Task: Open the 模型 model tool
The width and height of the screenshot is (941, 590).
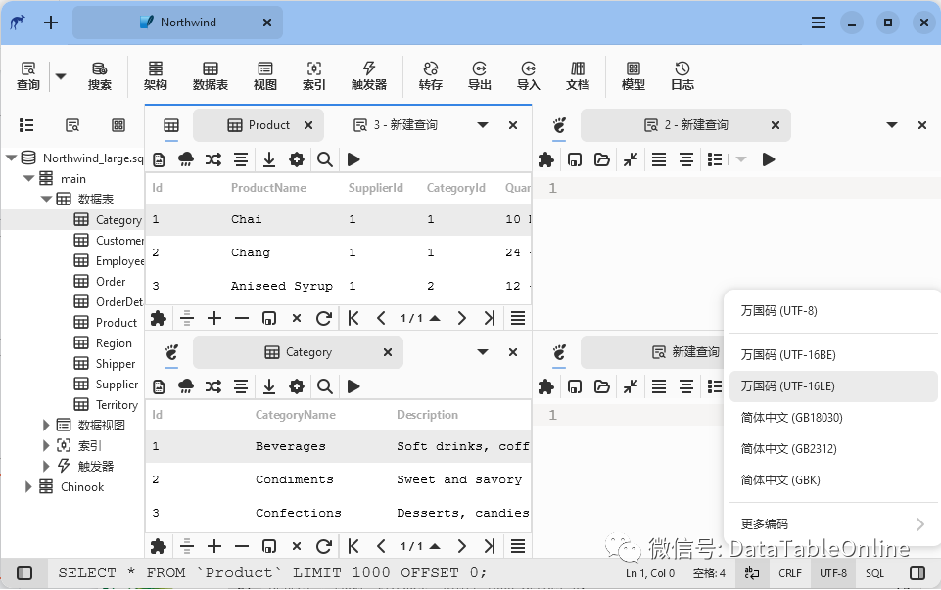Action: click(633, 76)
